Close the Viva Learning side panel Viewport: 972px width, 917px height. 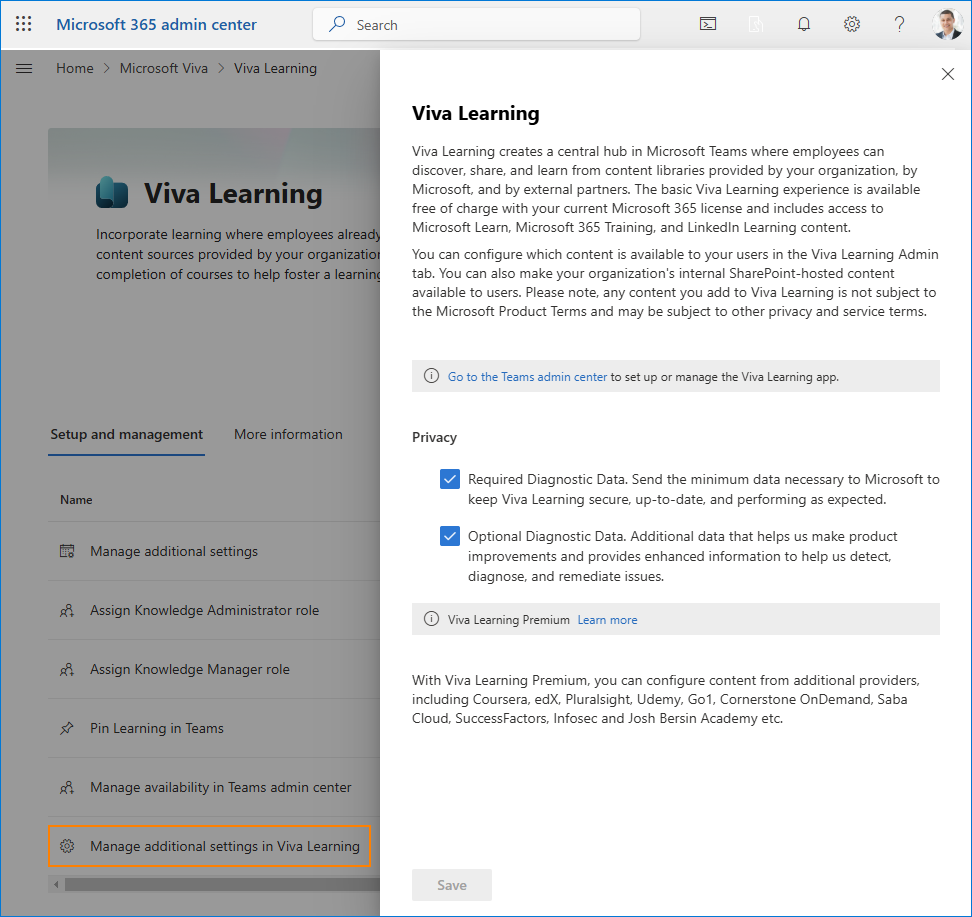click(x=948, y=74)
